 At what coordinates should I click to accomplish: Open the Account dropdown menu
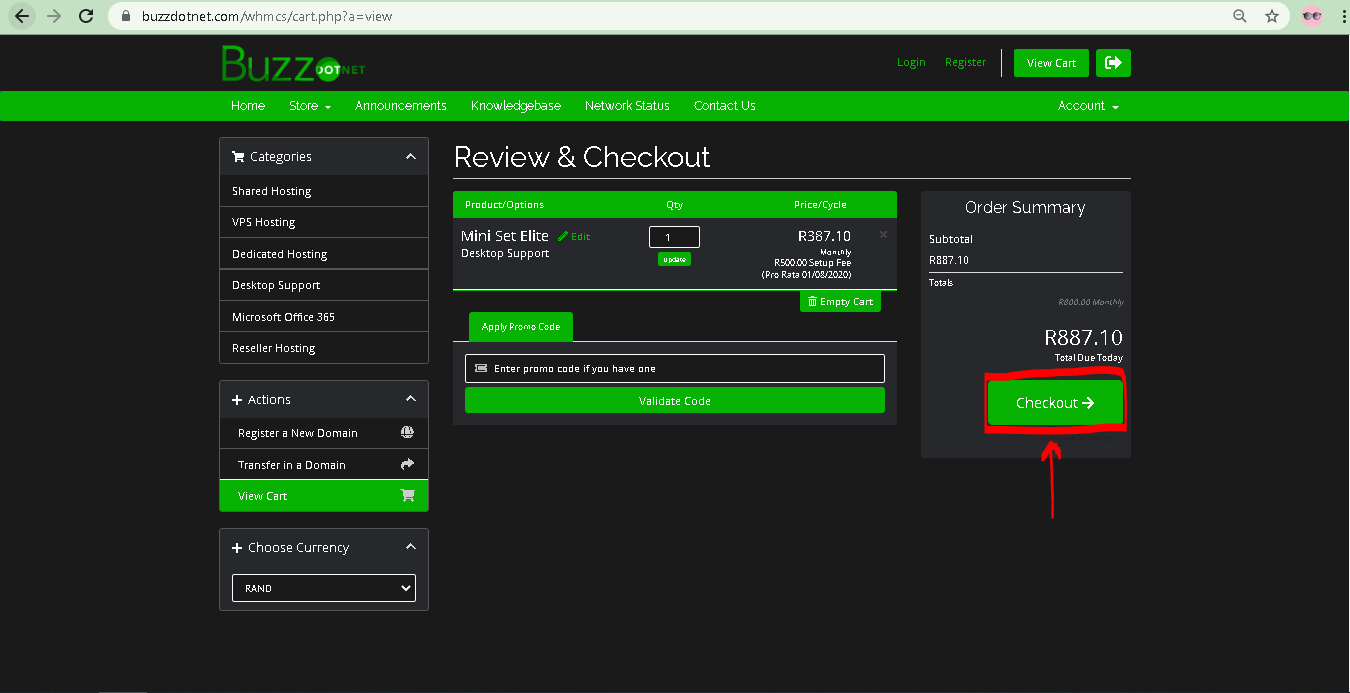(1088, 106)
